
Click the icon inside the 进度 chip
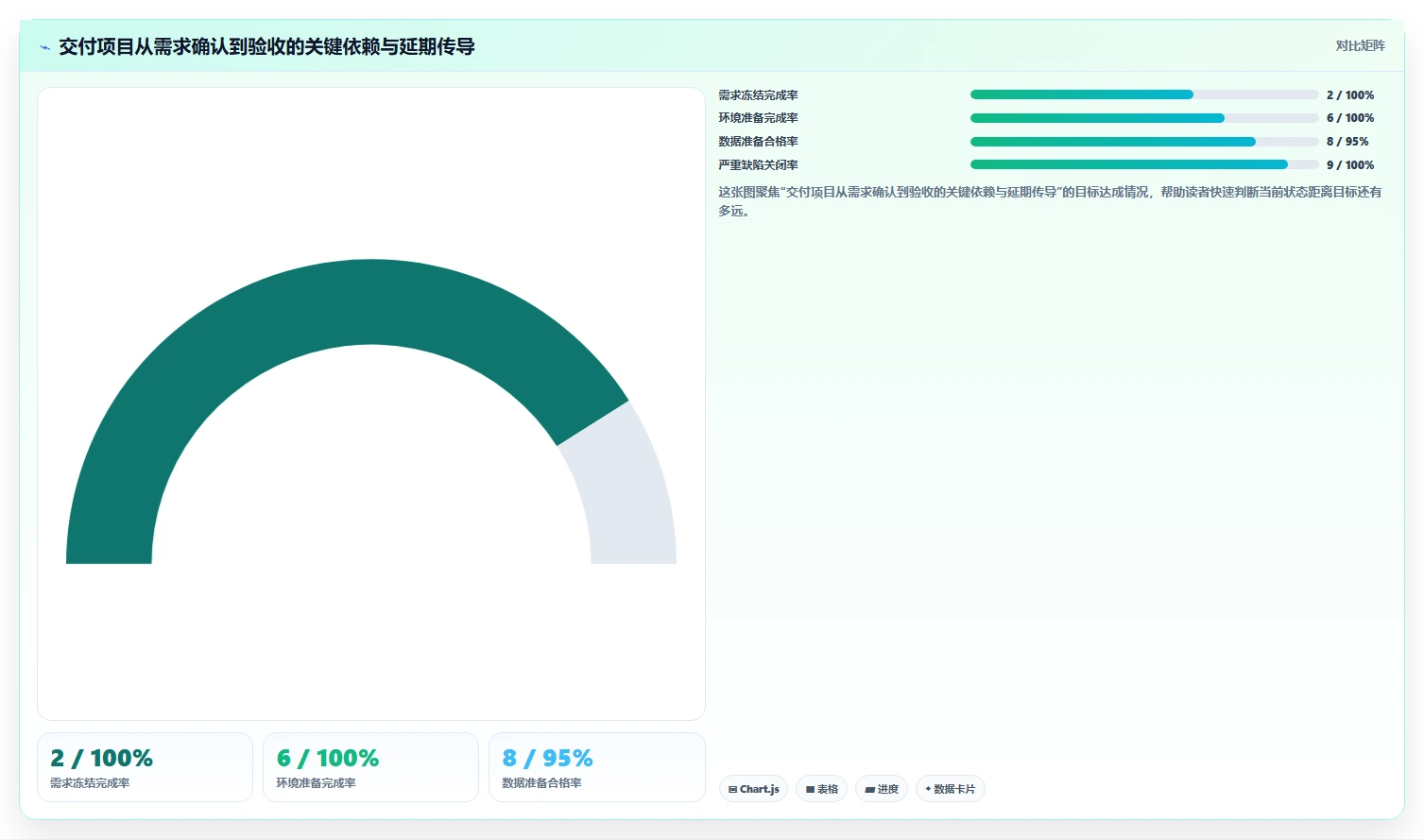(x=869, y=789)
